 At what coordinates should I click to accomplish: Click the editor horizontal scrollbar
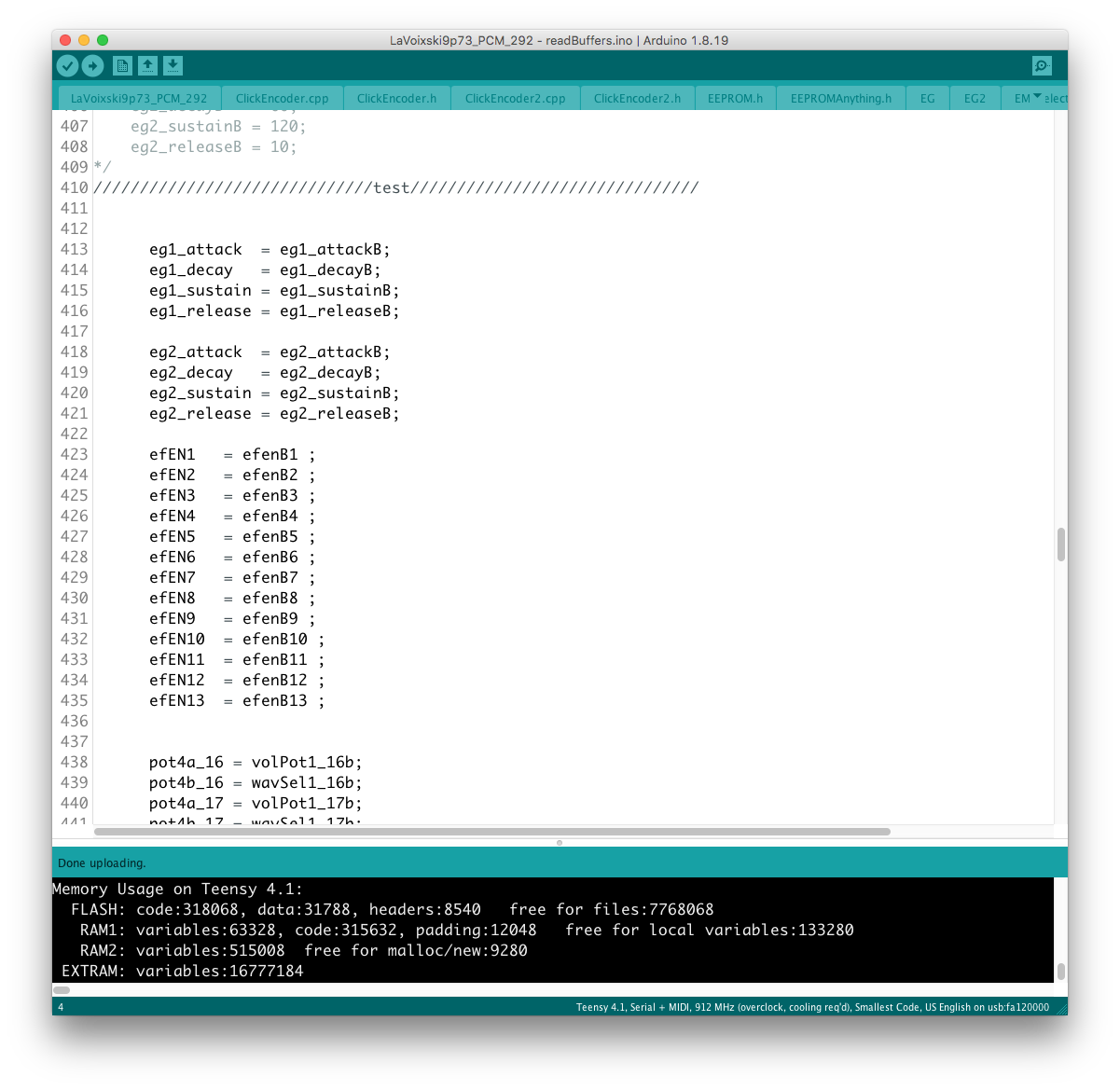coord(491,832)
